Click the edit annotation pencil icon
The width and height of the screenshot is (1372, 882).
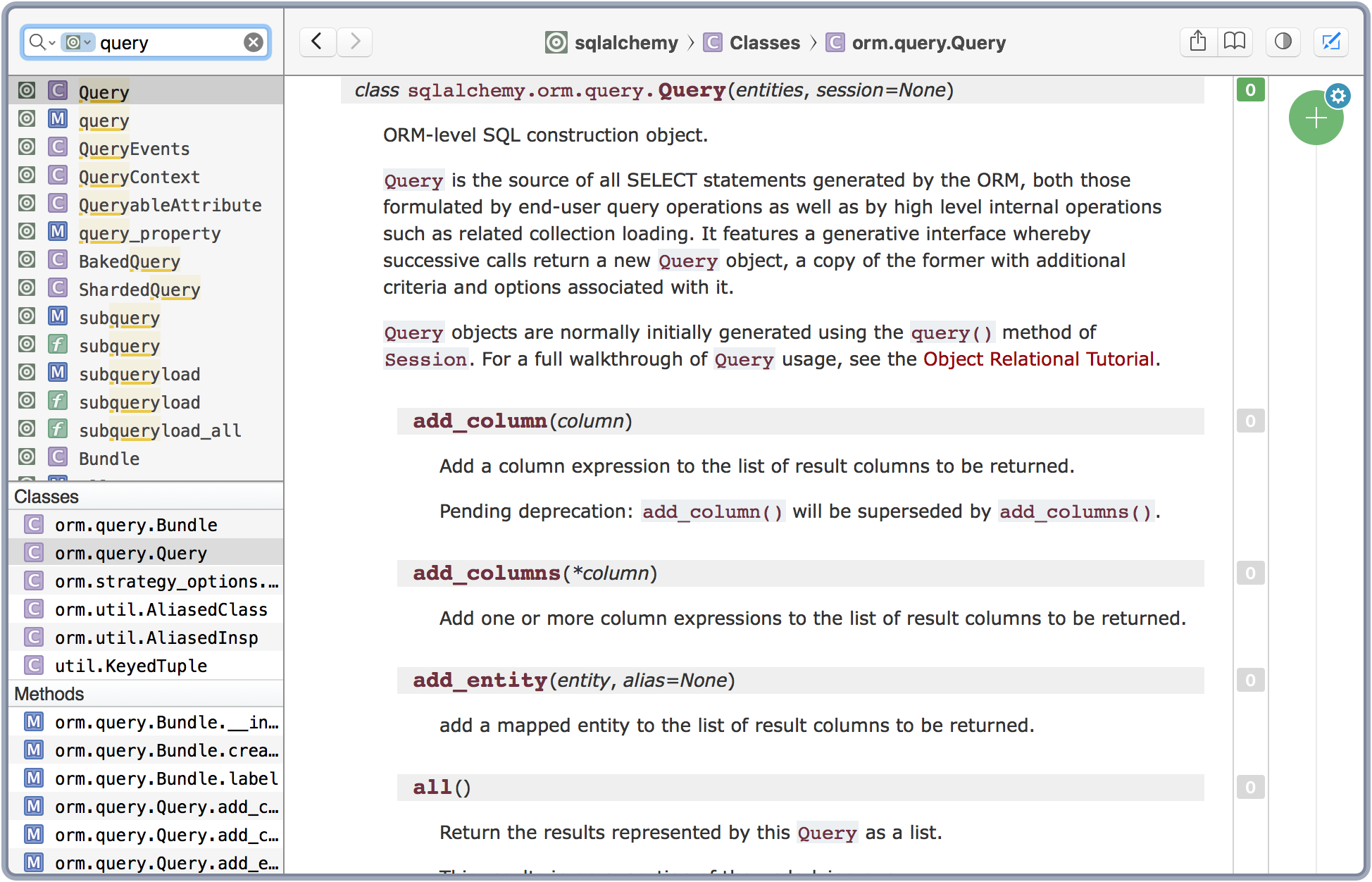(x=1330, y=42)
